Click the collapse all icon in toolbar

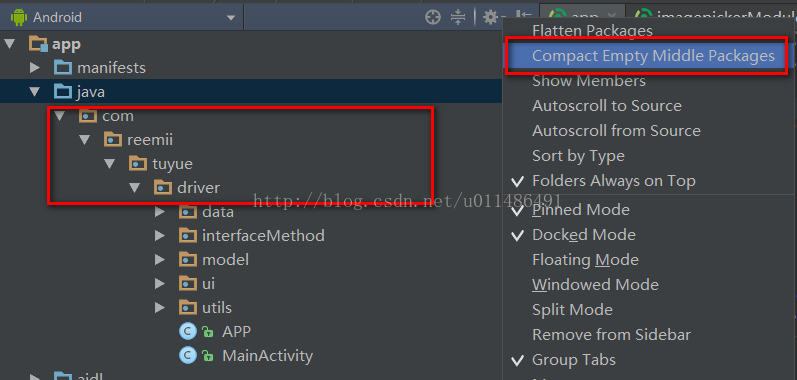[458, 18]
